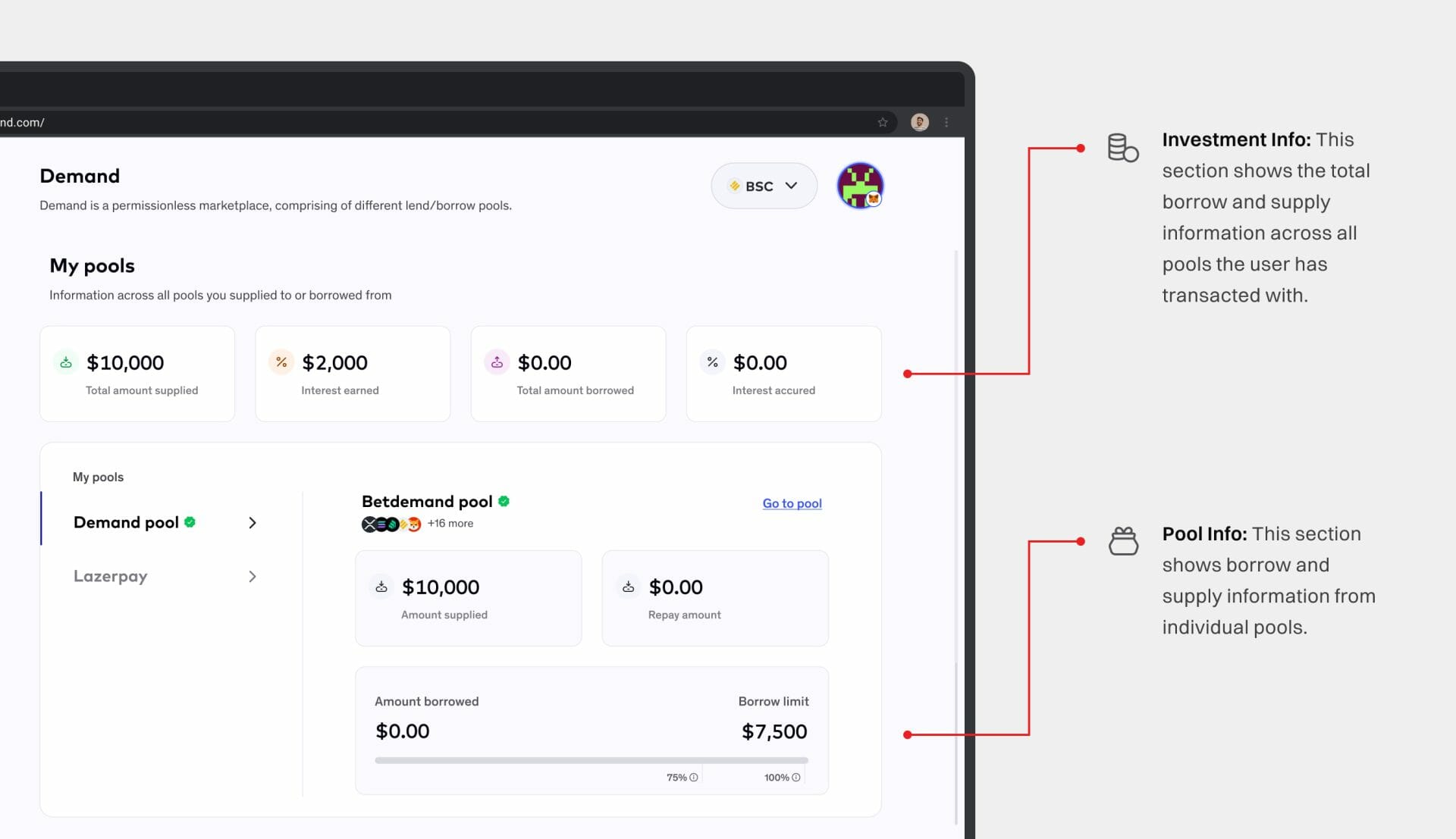Click the repay amount icon in pool
Viewport: 1456px width, 839px height.
(x=628, y=587)
